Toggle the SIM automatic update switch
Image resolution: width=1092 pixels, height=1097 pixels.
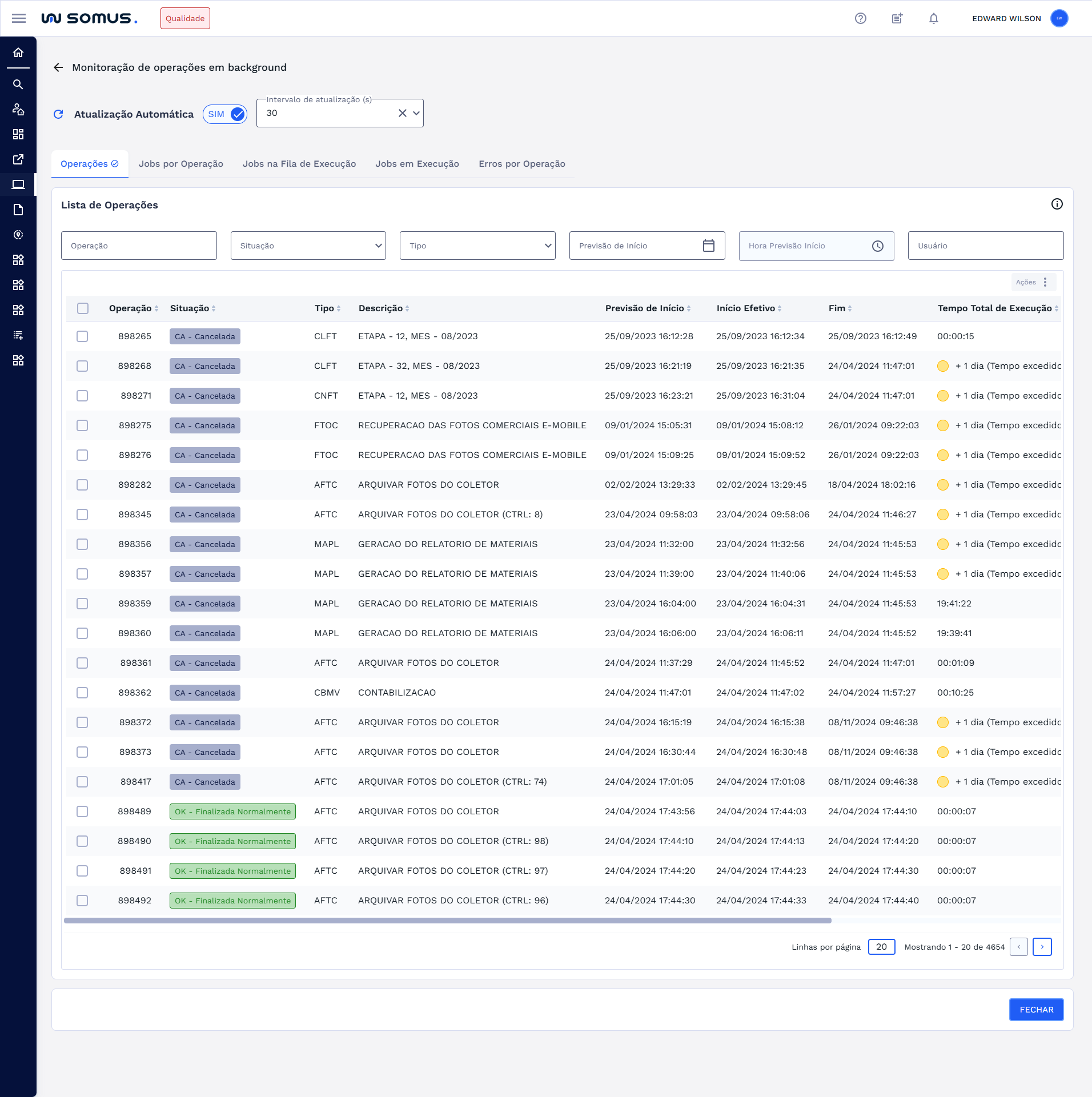click(x=226, y=114)
